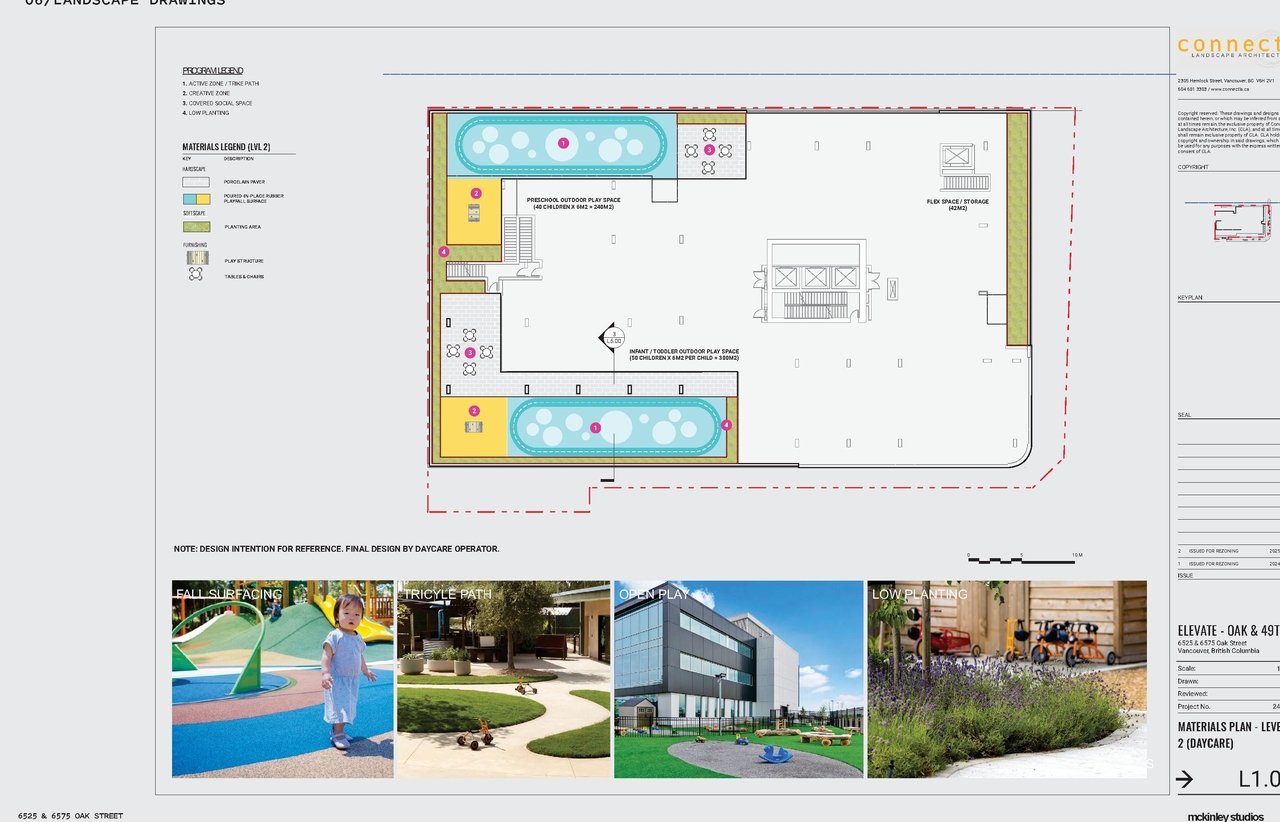The height and width of the screenshot is (822, 1280).
Task: Select '3. Covered Social Space' legend entry
Action: coord(217,103)
